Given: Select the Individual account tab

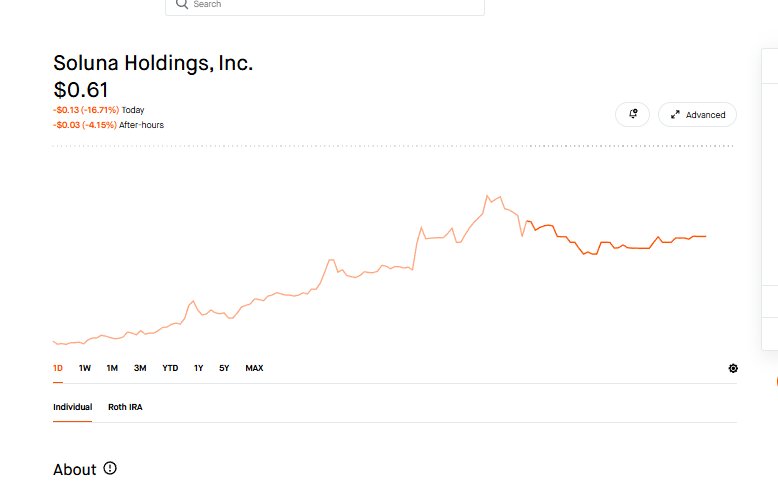Looking at the screenshot, I should coord(72,407).
